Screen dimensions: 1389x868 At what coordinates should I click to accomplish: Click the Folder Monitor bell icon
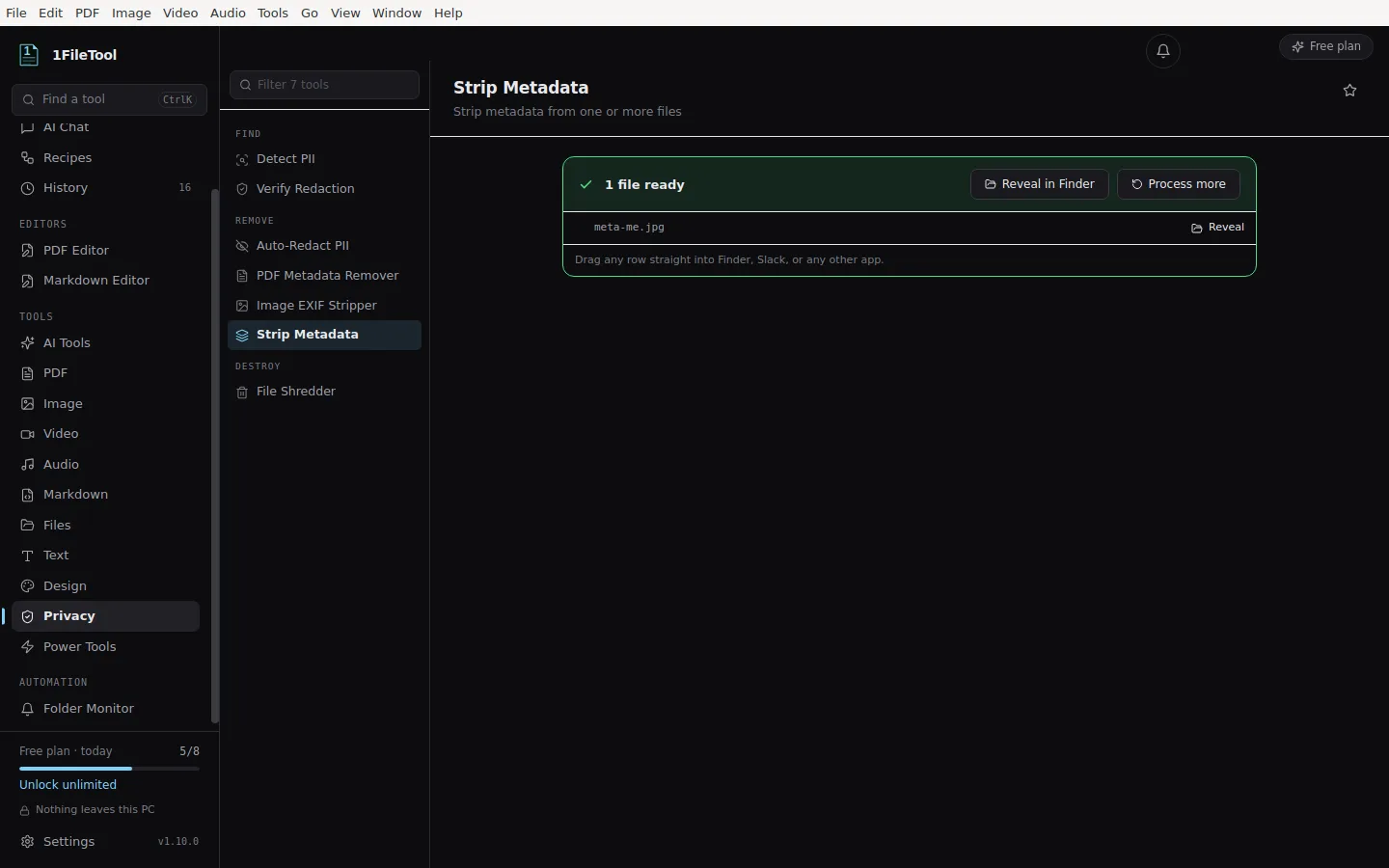[x=28, y=709]
